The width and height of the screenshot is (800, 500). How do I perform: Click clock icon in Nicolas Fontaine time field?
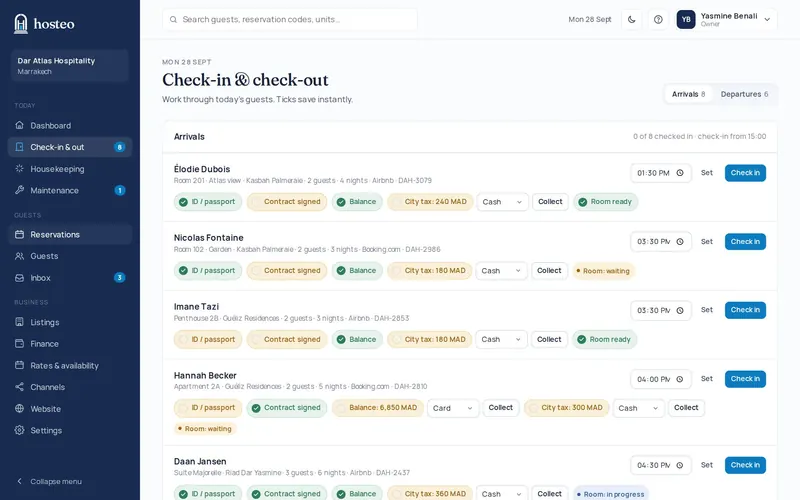680,241
